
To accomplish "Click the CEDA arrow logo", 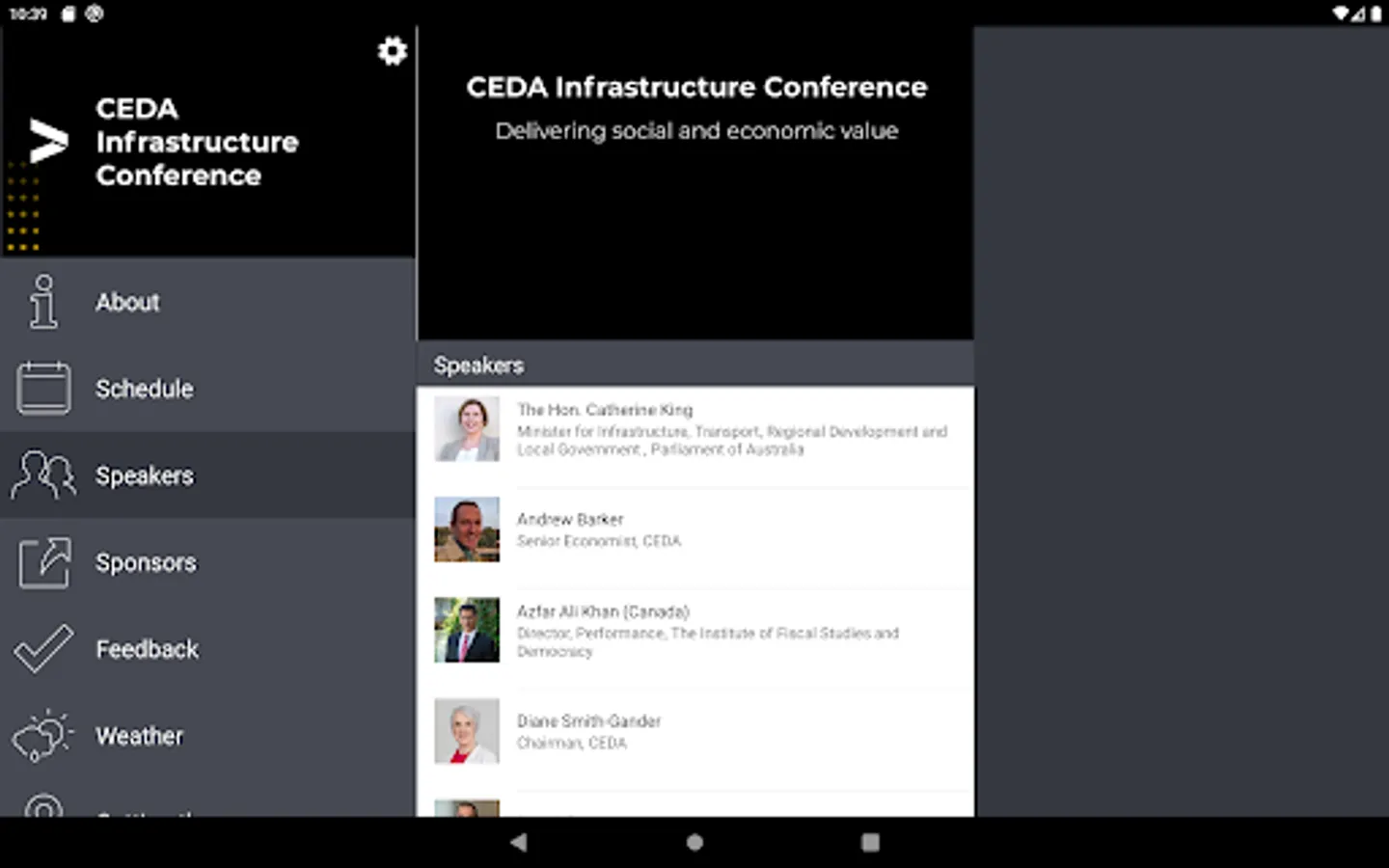I will (48, 142).
